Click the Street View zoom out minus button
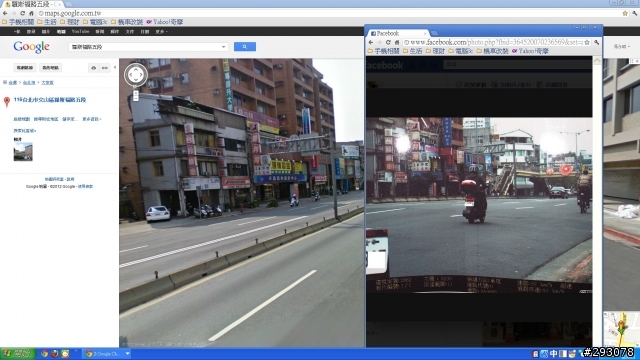The height and width of the screenshot is (360, 640). 136,98
